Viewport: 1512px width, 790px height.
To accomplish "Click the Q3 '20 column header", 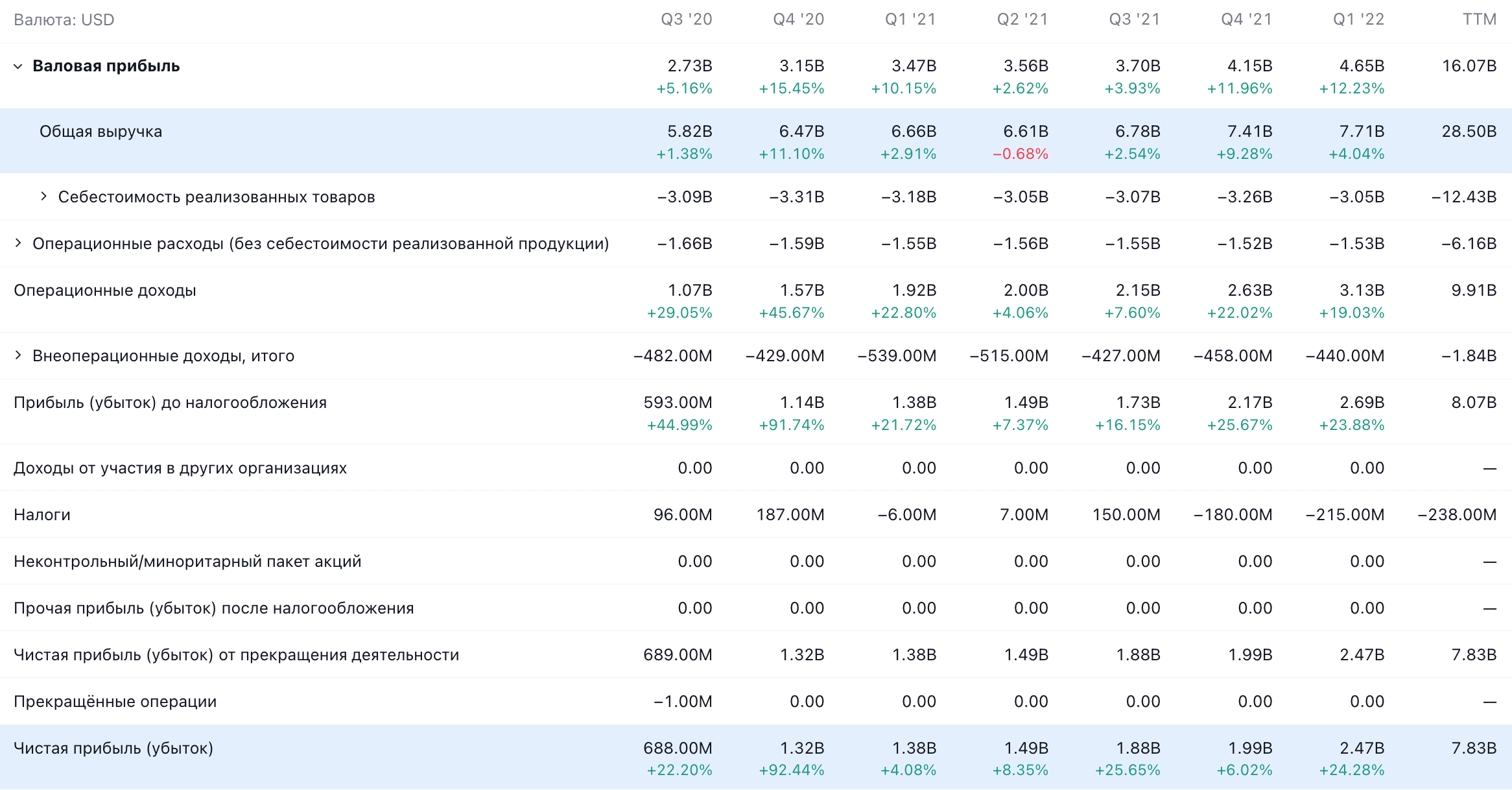I will pos(687,19).
